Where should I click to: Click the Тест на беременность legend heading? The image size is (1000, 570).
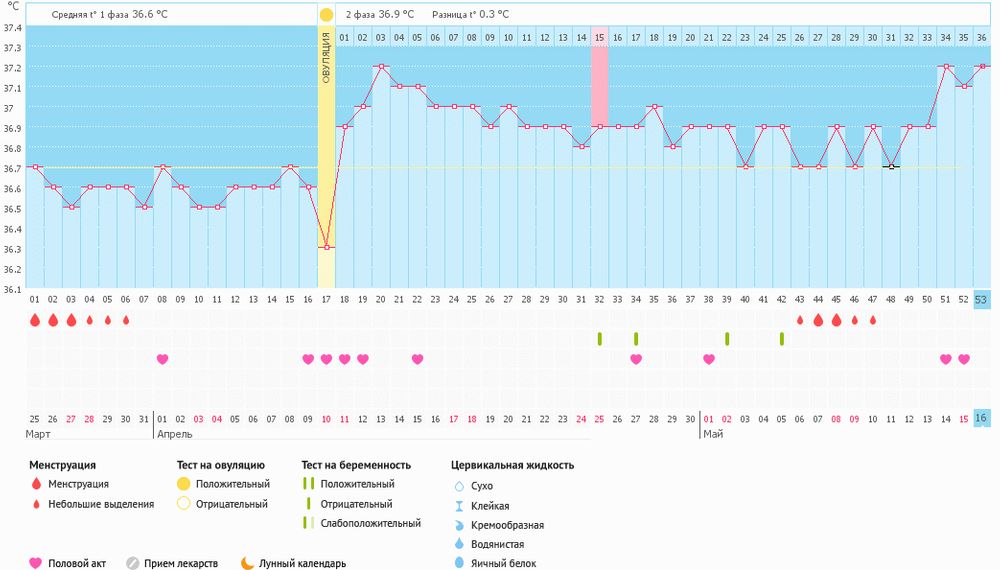coord(356,465)
